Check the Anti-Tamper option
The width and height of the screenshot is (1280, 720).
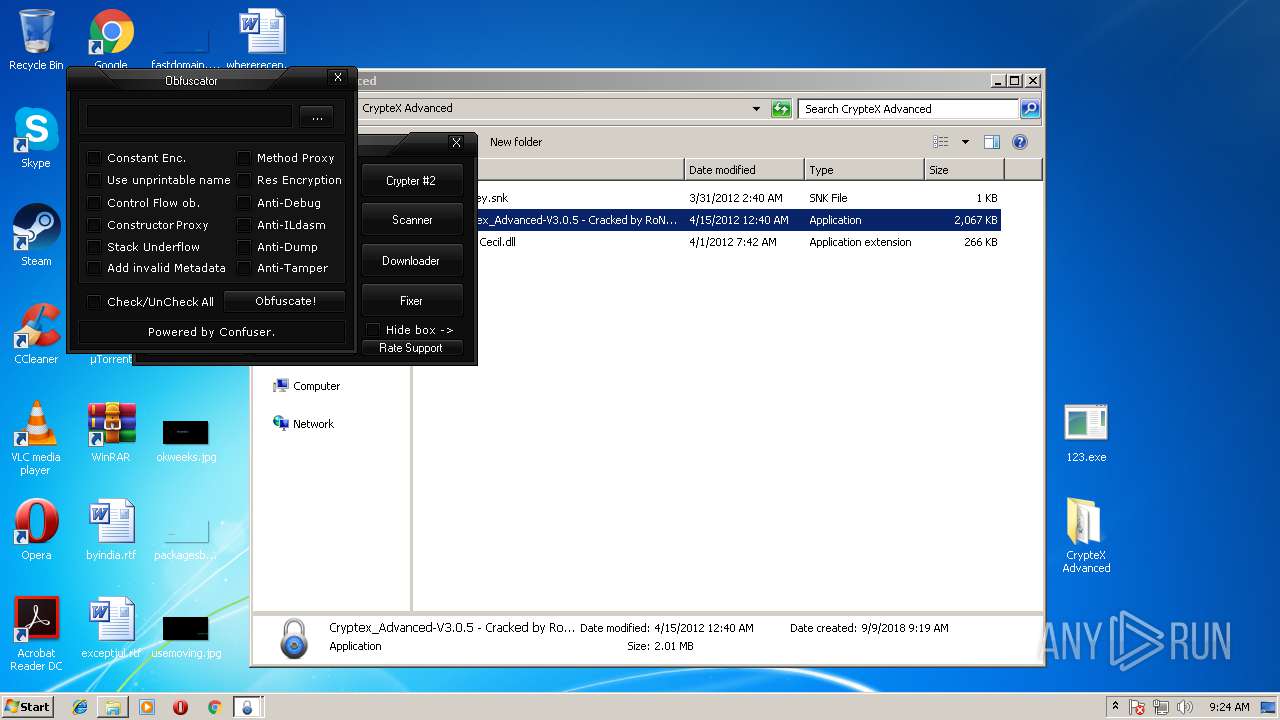(244, 268)
